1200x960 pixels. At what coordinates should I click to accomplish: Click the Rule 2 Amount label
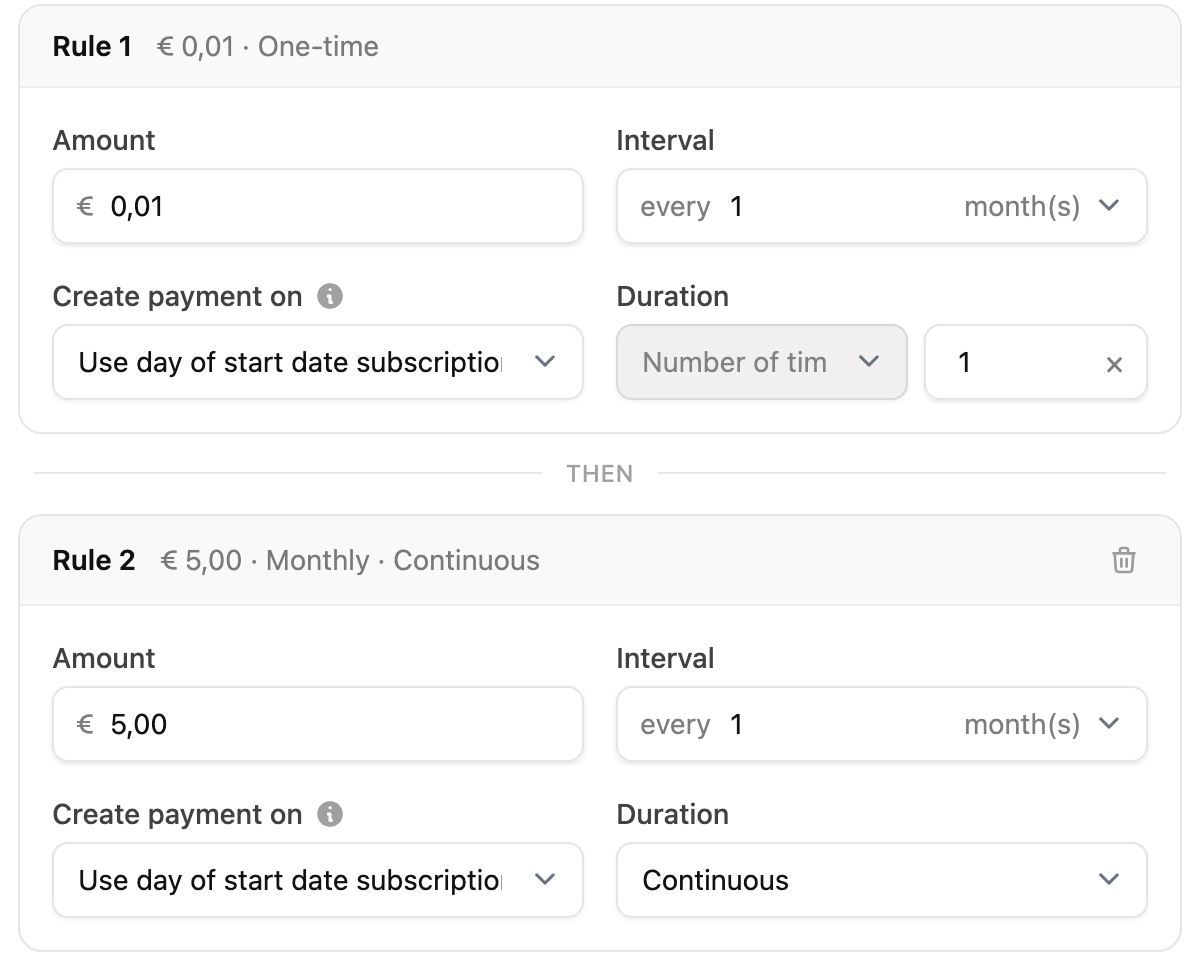[104, 658]
